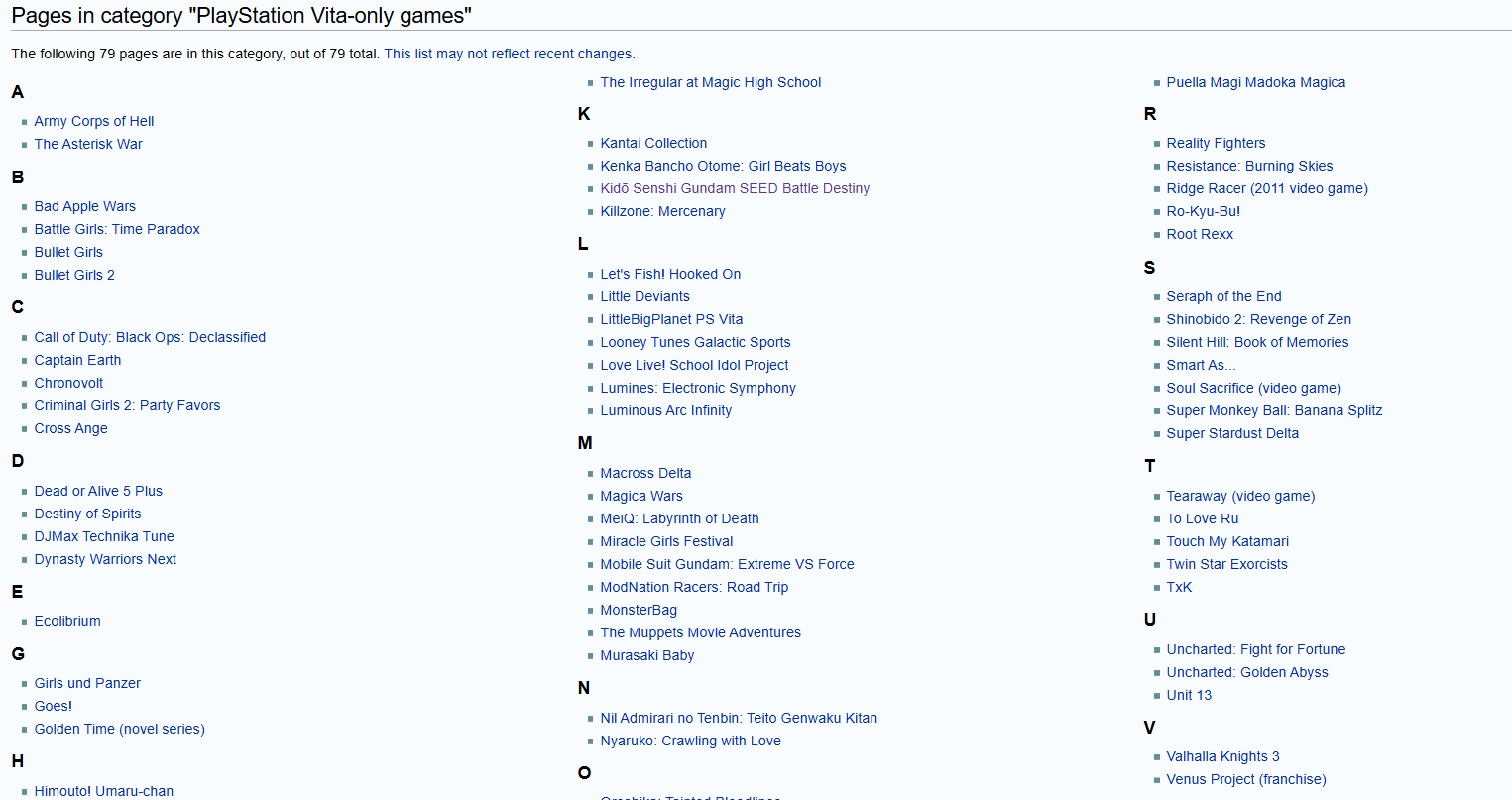Open Root Rexx article
Image resolution: width=1512 pixels, height=800 pixels.
(1200, 234)
